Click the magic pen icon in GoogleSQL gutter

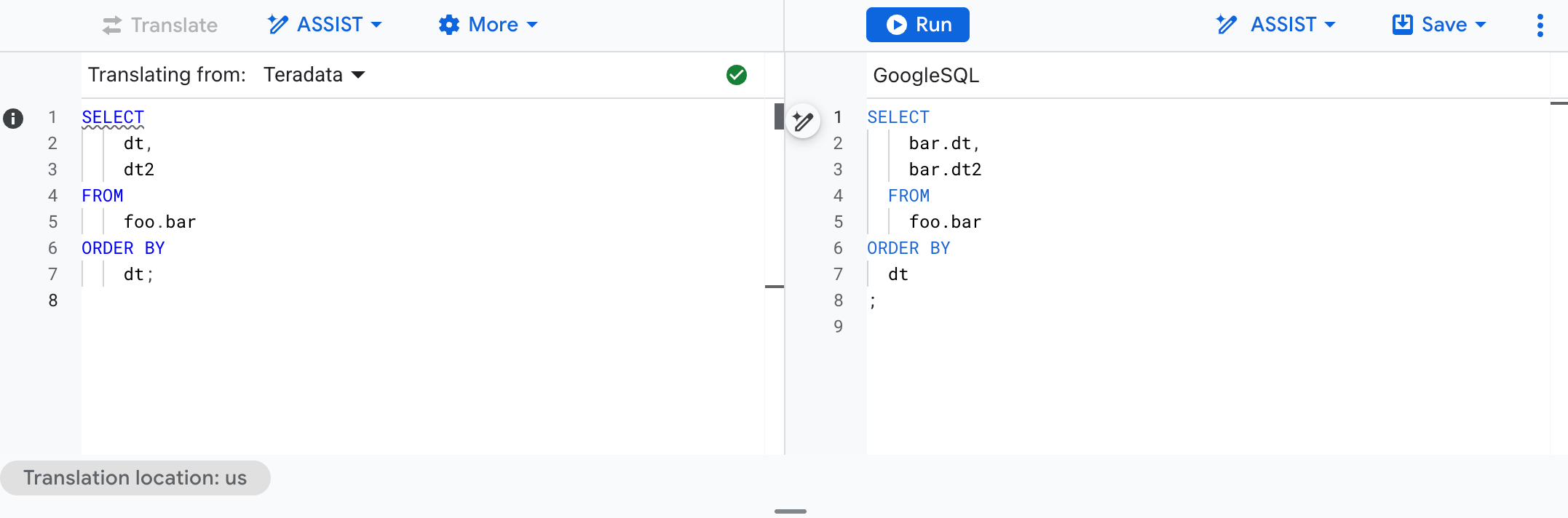tap(803, 121)
